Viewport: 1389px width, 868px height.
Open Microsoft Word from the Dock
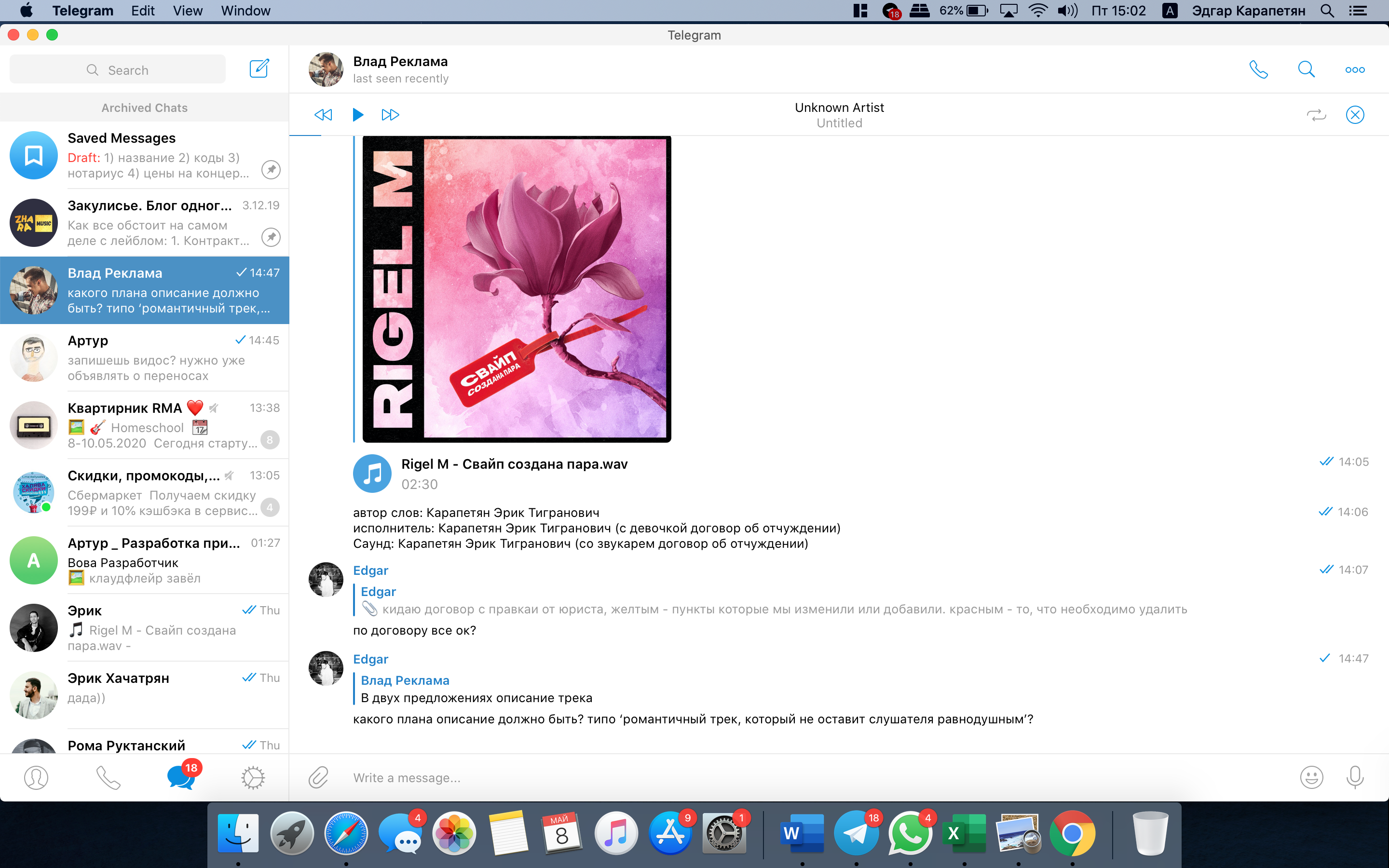coord(803,833)
